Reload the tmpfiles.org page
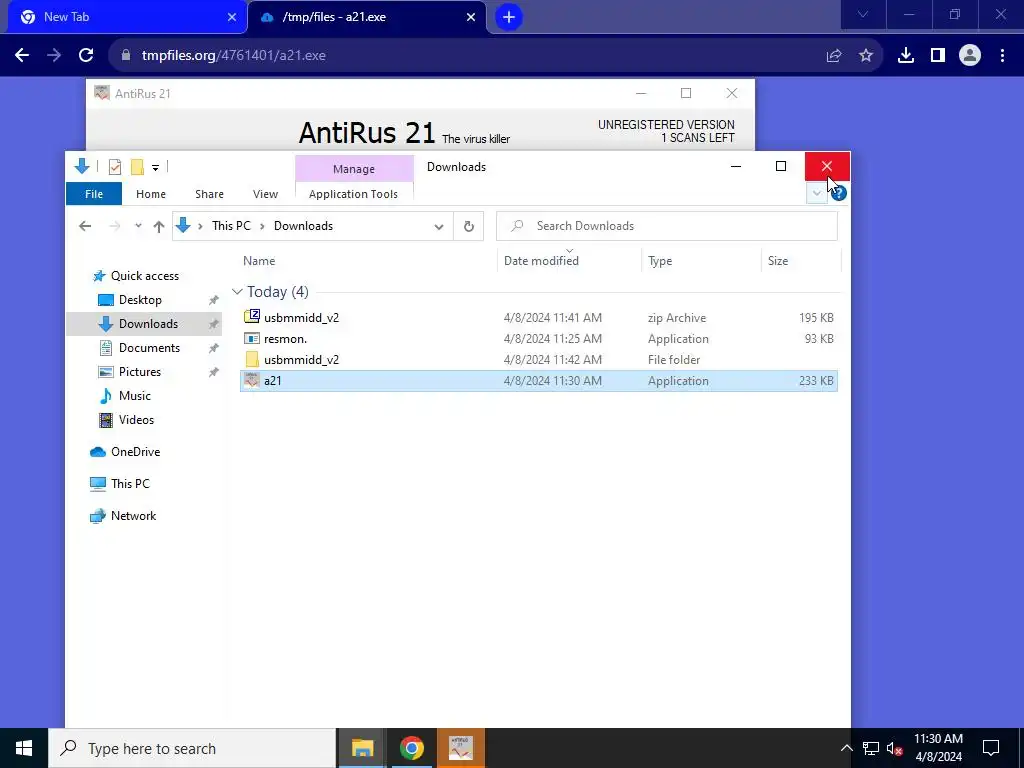The width and height of the screenshot is (1024, 768). coord(86,56)
